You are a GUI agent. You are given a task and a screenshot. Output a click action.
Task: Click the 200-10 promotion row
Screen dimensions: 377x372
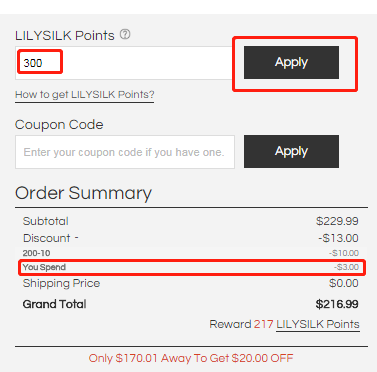[192, 253]
